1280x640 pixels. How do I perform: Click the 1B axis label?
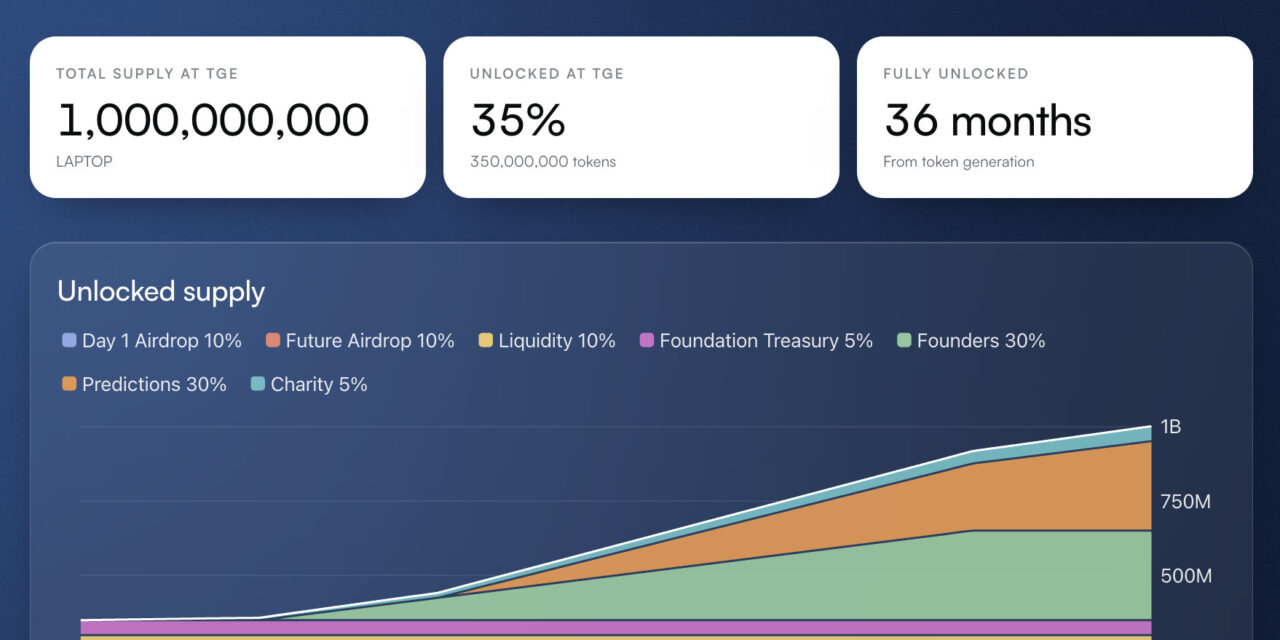click(x=1171, y=427)
